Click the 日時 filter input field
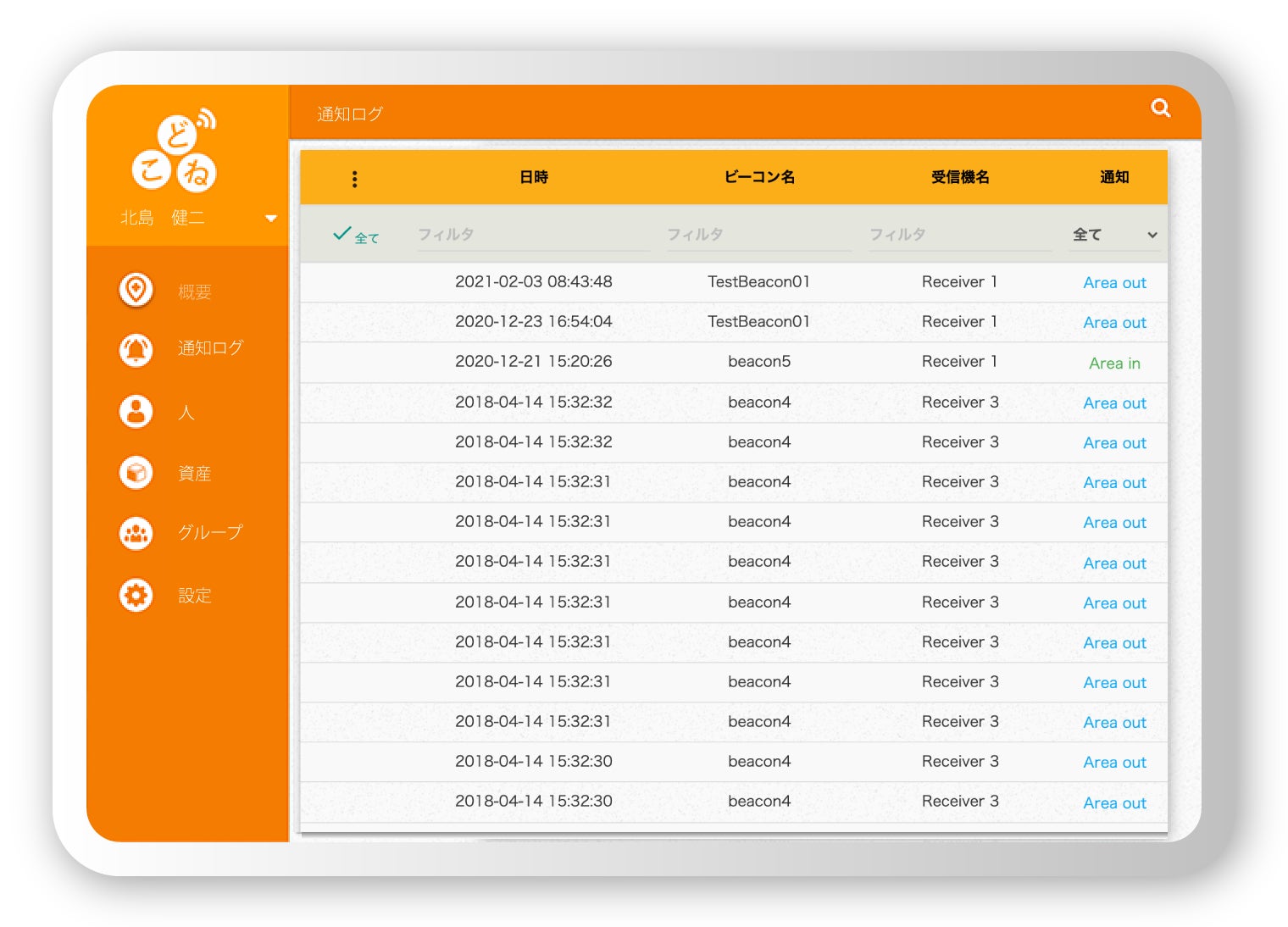Viewport: 1288px width, 927px height. (533, 235)
